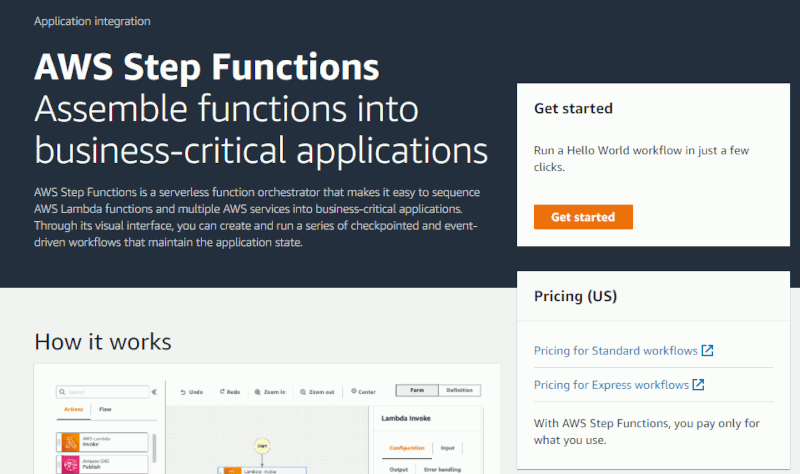This screenshot has width=800, height=474.
Task: Click the Get started card heading
Action: coord(573,108)
